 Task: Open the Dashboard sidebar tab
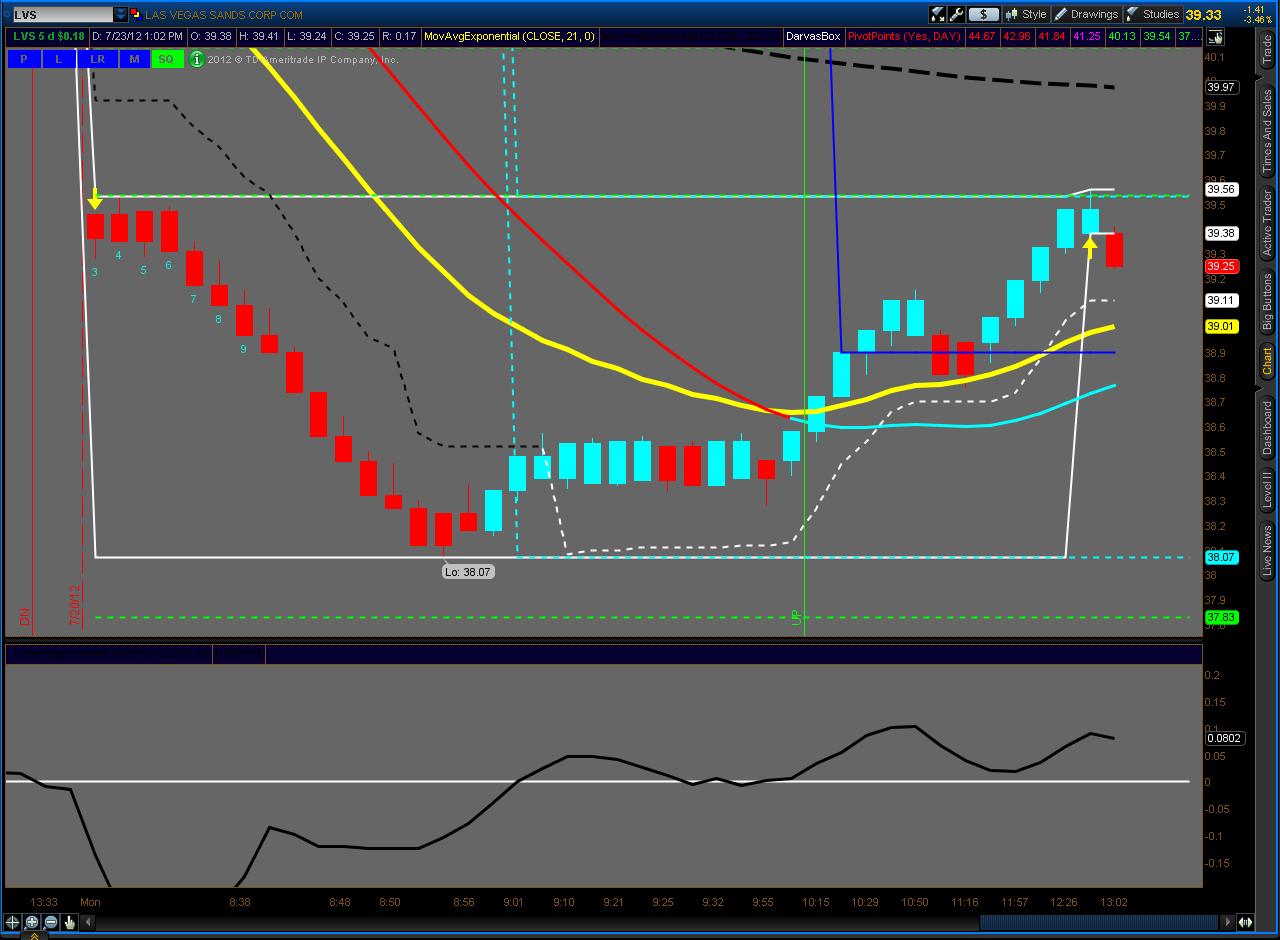[x=1267, y=427]
